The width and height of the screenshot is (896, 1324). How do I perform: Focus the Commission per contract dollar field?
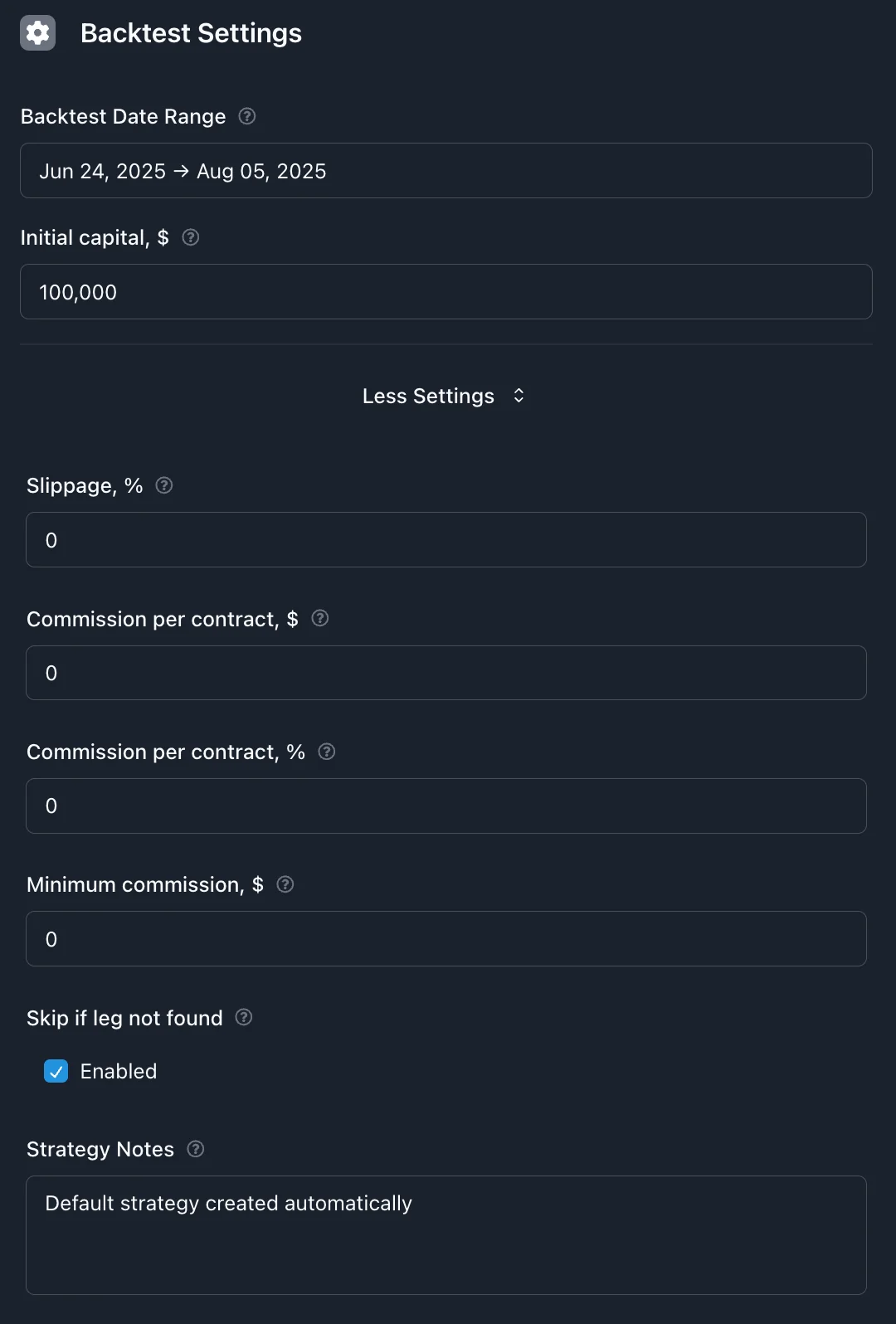(x=446, y=673)
